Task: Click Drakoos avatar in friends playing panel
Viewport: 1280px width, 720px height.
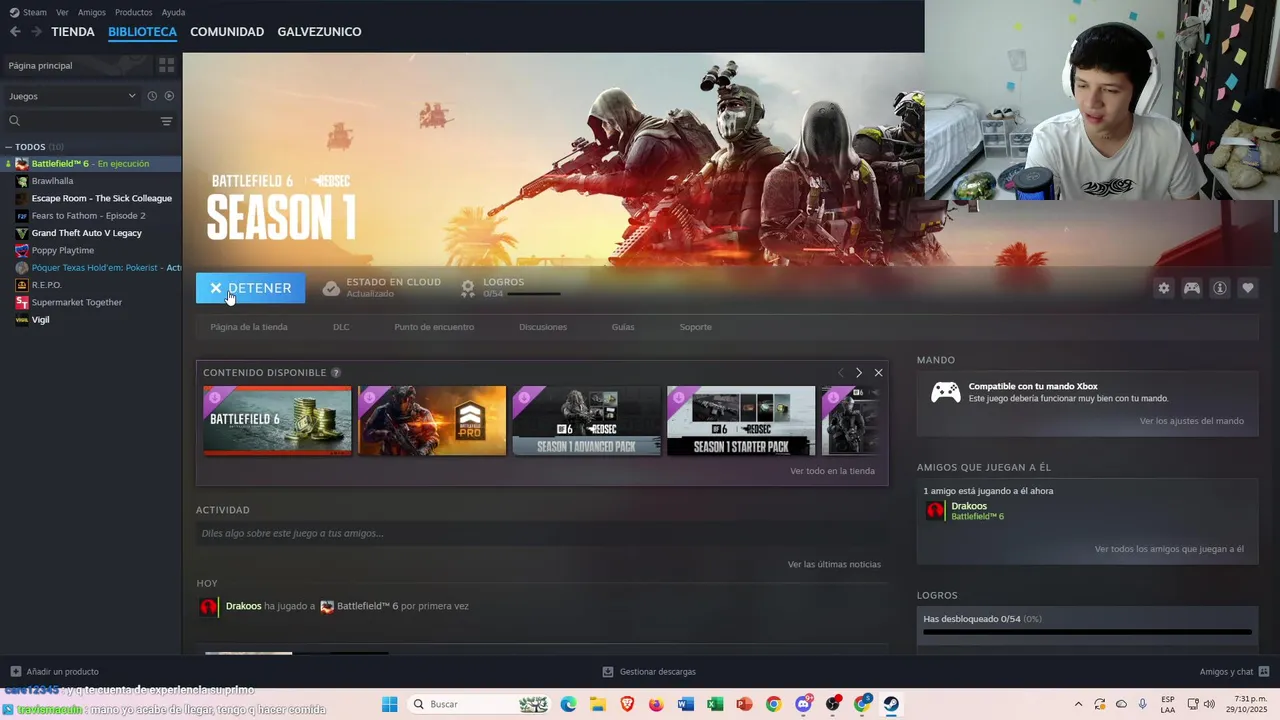Action: [x=935, y=511]
